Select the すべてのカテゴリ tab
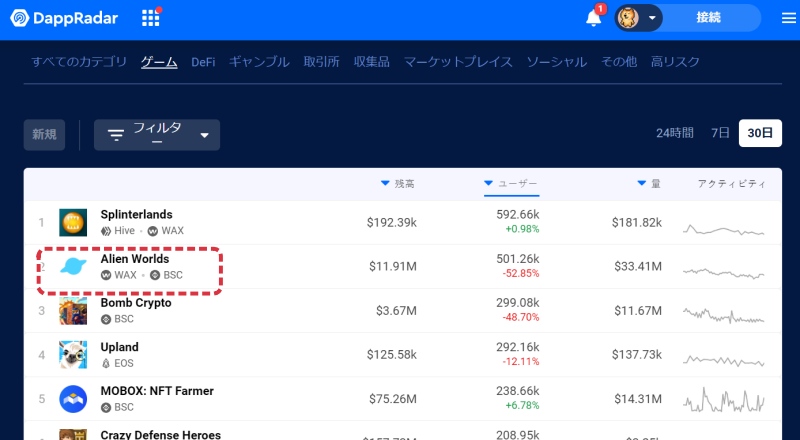Screen dimensions: 800x440 79,62
